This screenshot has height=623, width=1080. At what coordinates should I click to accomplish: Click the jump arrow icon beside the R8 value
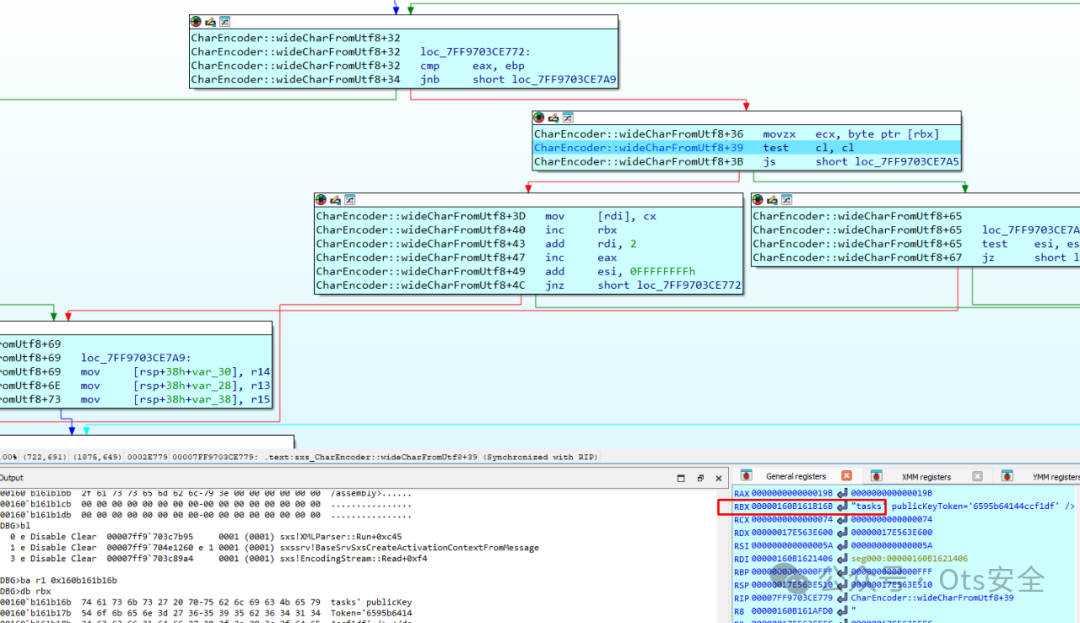pos(842,611)
